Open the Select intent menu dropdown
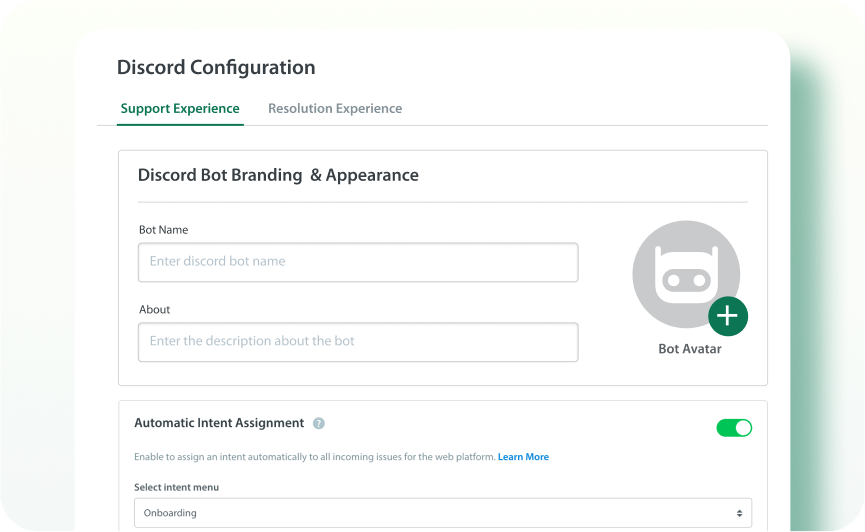865x532 pixels. tap(443, 513)
